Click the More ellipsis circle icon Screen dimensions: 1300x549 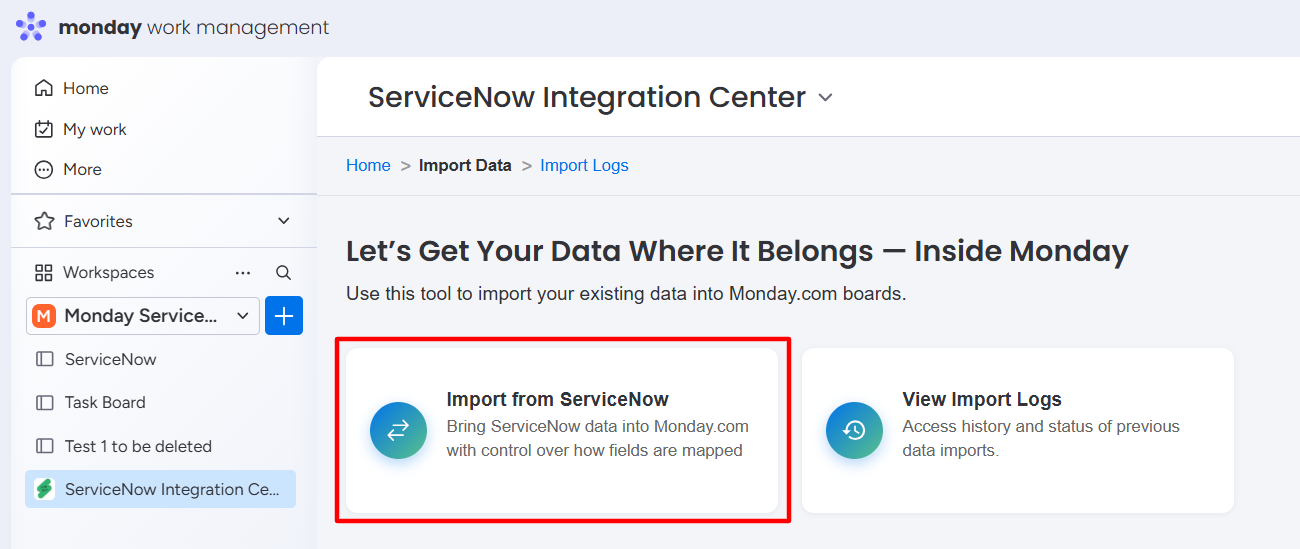(x=44, y=169)
